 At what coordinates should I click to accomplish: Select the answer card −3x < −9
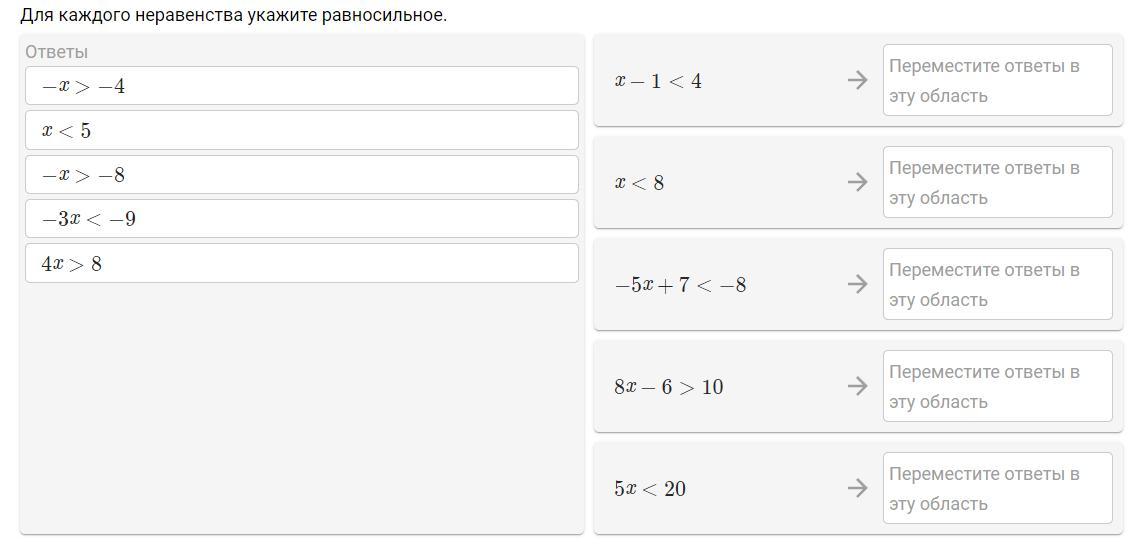click(302, 219)
